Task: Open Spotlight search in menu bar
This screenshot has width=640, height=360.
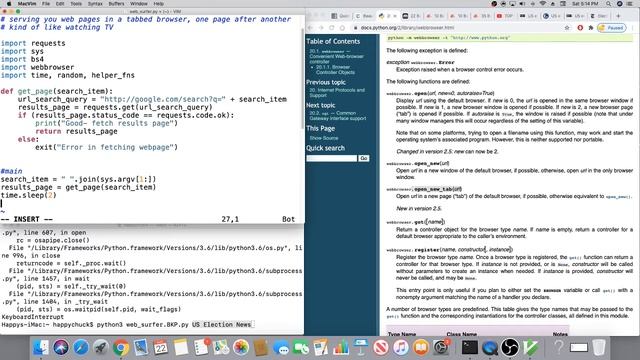Action: coord(608,4)
